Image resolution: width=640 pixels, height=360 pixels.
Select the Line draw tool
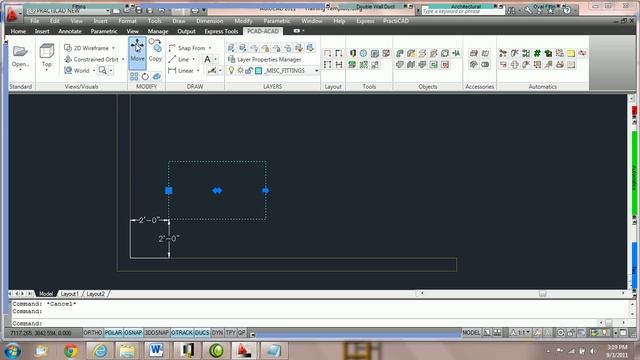(179, 59)
